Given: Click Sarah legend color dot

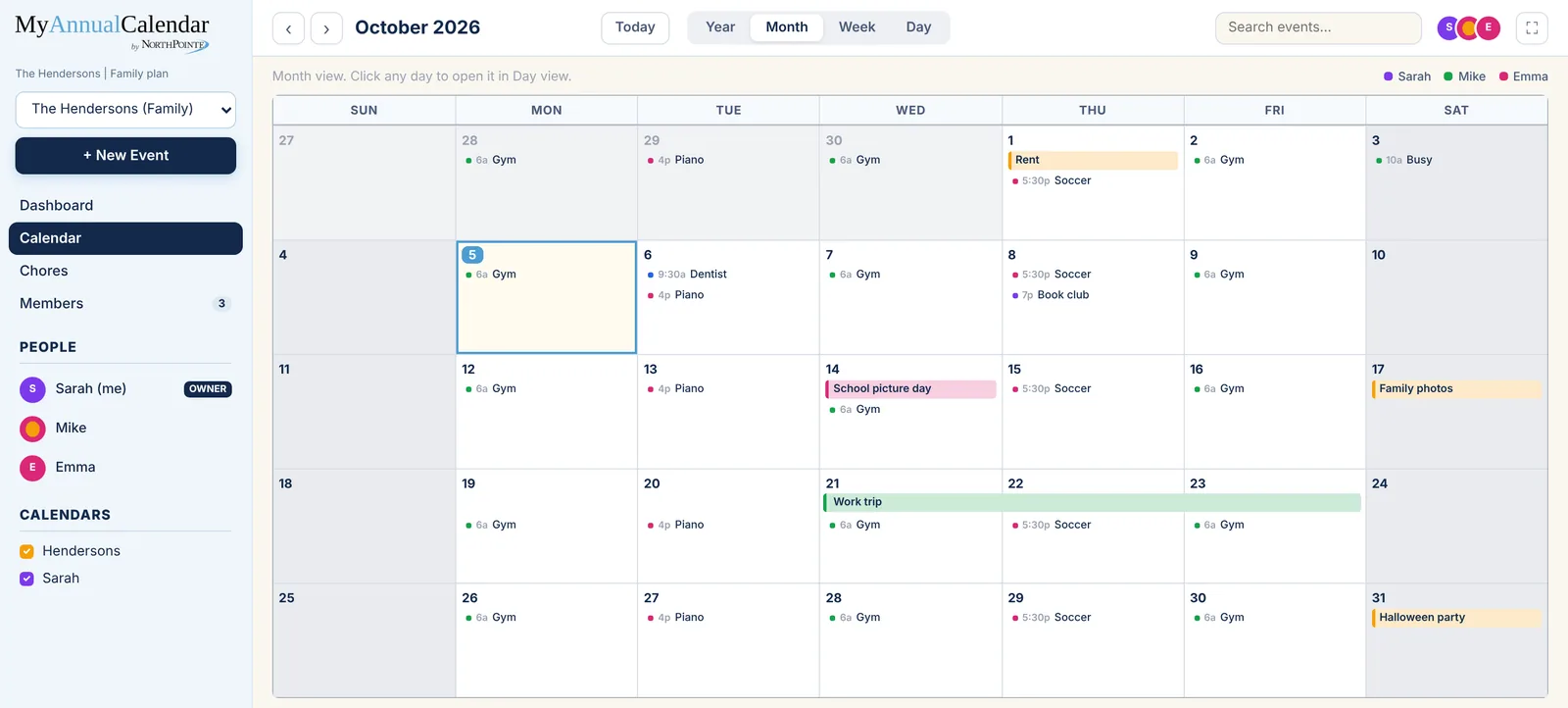Looking at the screenshot, I should point(1388,76).
